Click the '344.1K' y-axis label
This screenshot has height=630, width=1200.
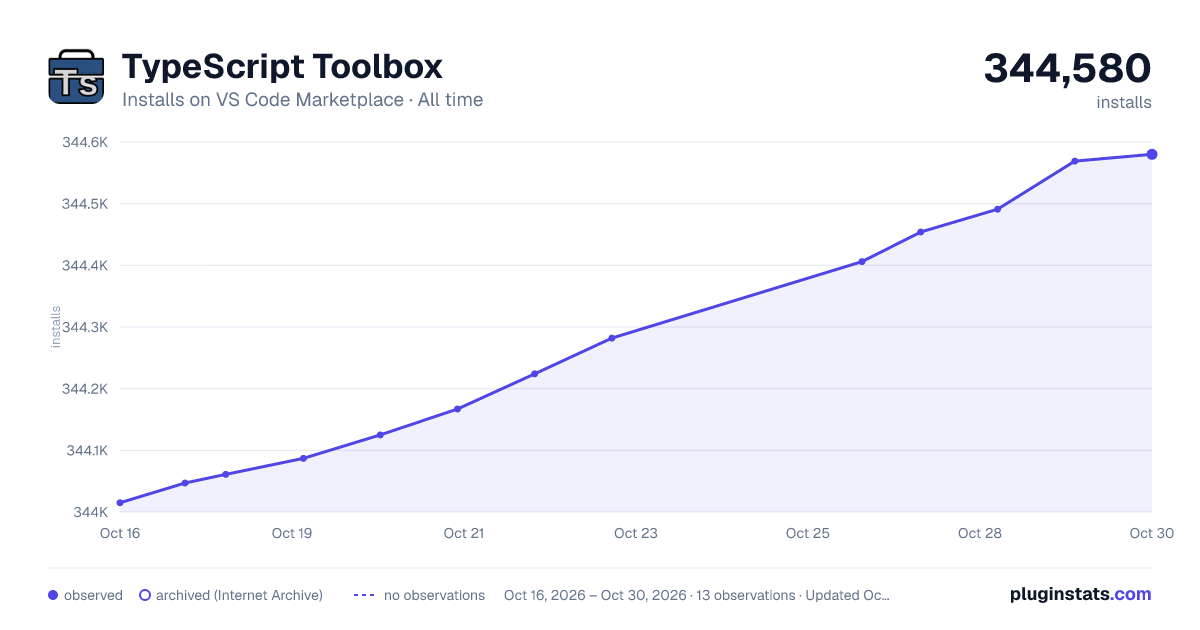point(86,451)
